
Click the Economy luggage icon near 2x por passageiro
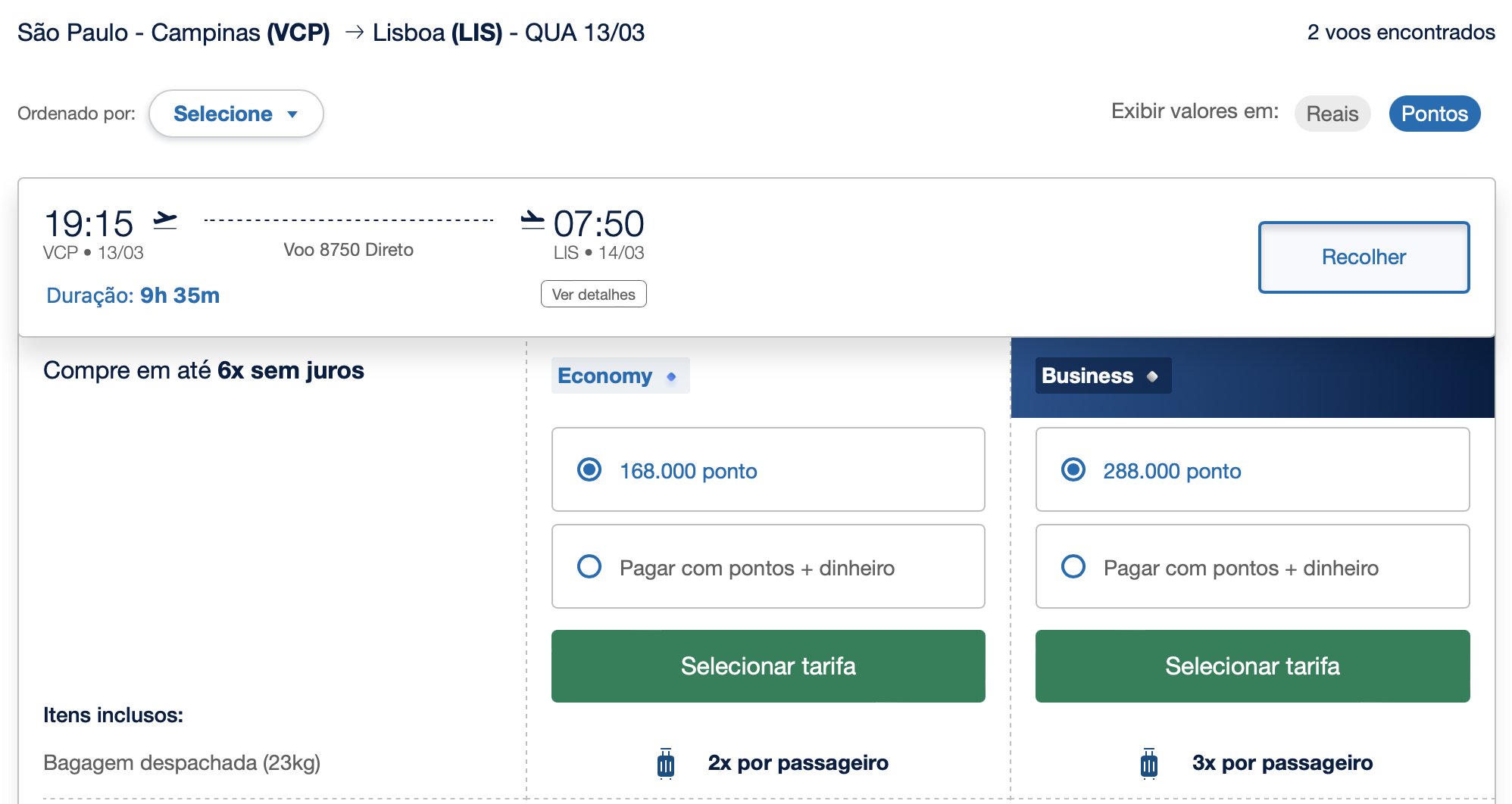coord(666,763)
